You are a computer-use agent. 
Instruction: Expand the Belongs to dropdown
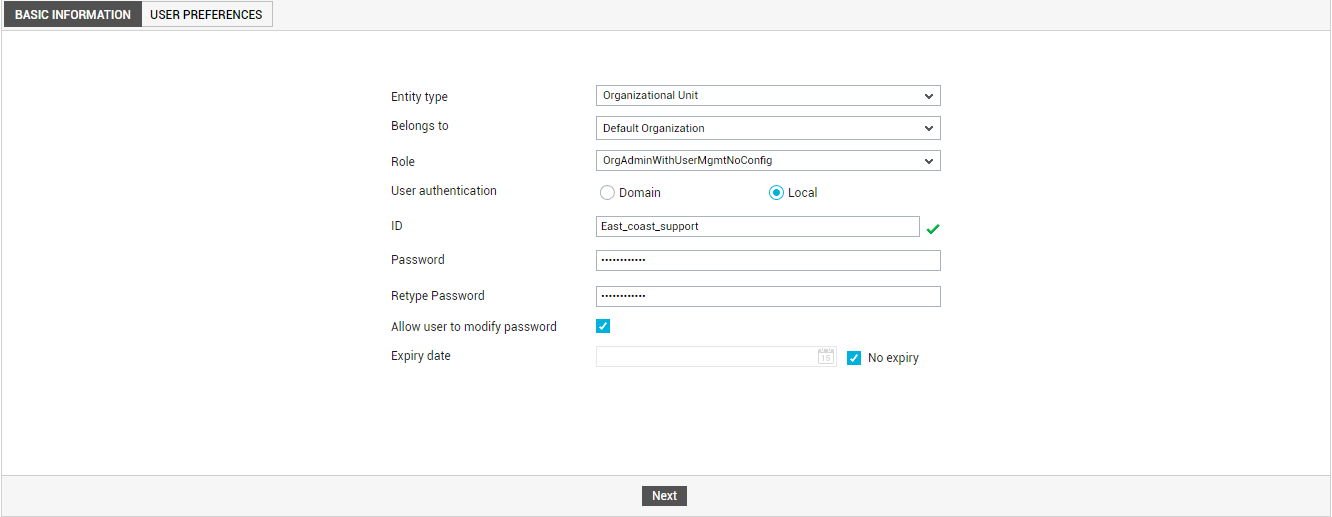tap(768, 128)
